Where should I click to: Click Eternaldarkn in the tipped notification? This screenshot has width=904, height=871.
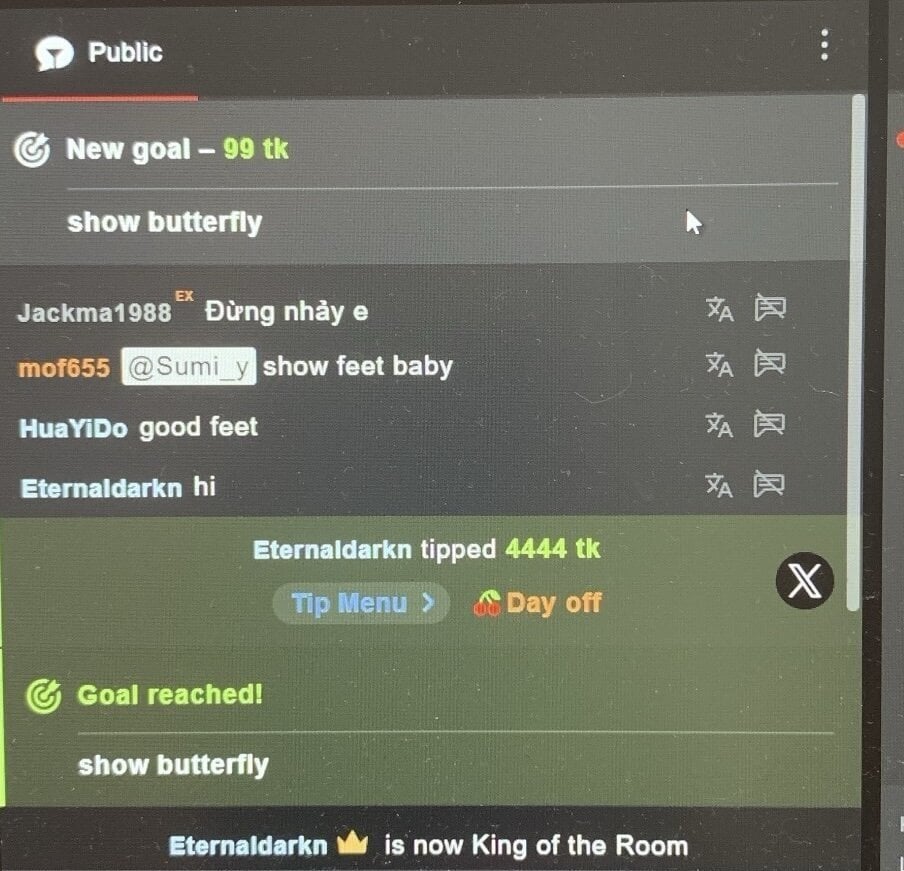[332, 550]
